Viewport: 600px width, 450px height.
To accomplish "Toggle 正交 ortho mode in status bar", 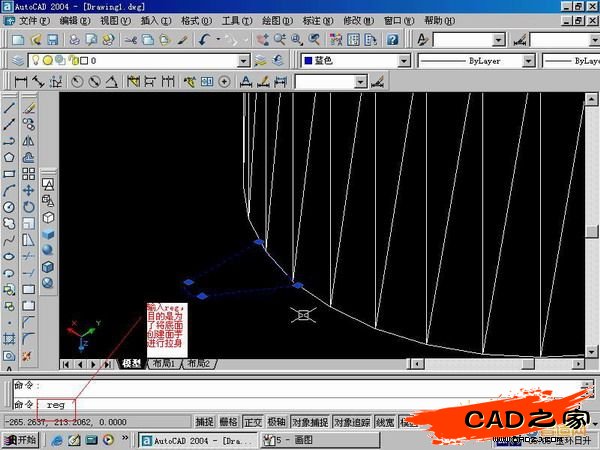I will pos(252,422).
